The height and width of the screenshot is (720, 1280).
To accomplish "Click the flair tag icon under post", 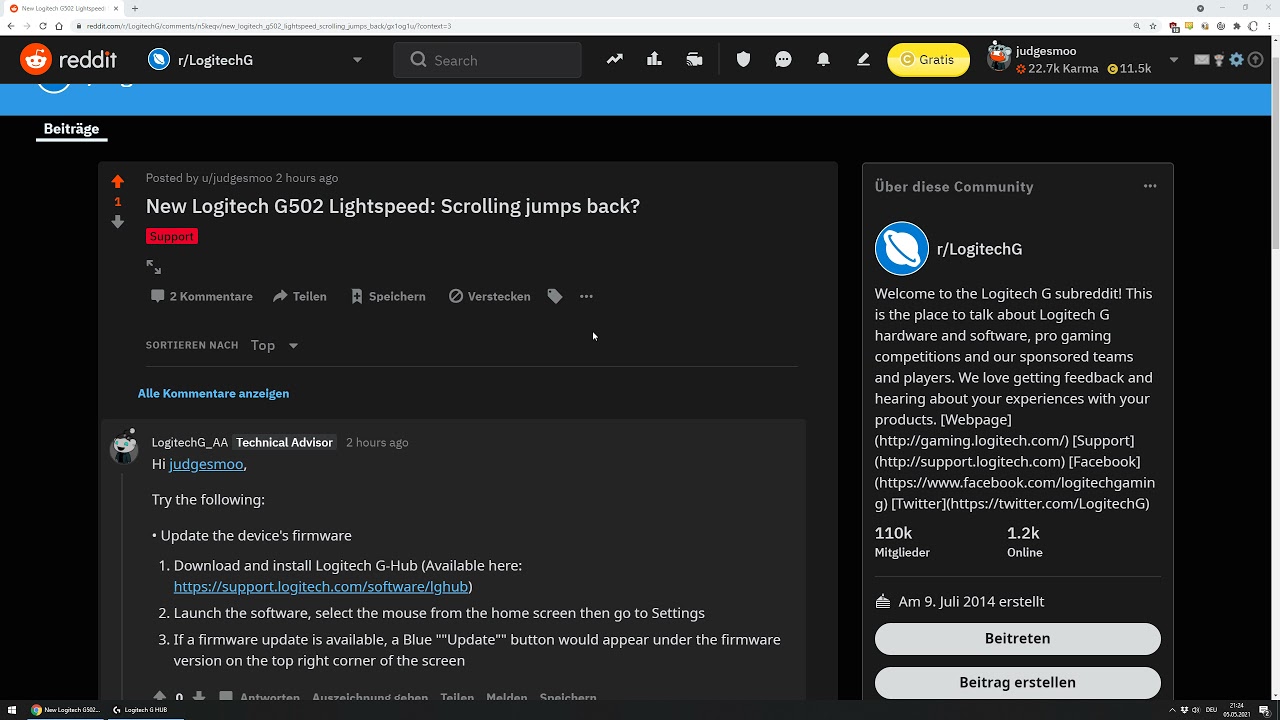I will pos(555,296).
